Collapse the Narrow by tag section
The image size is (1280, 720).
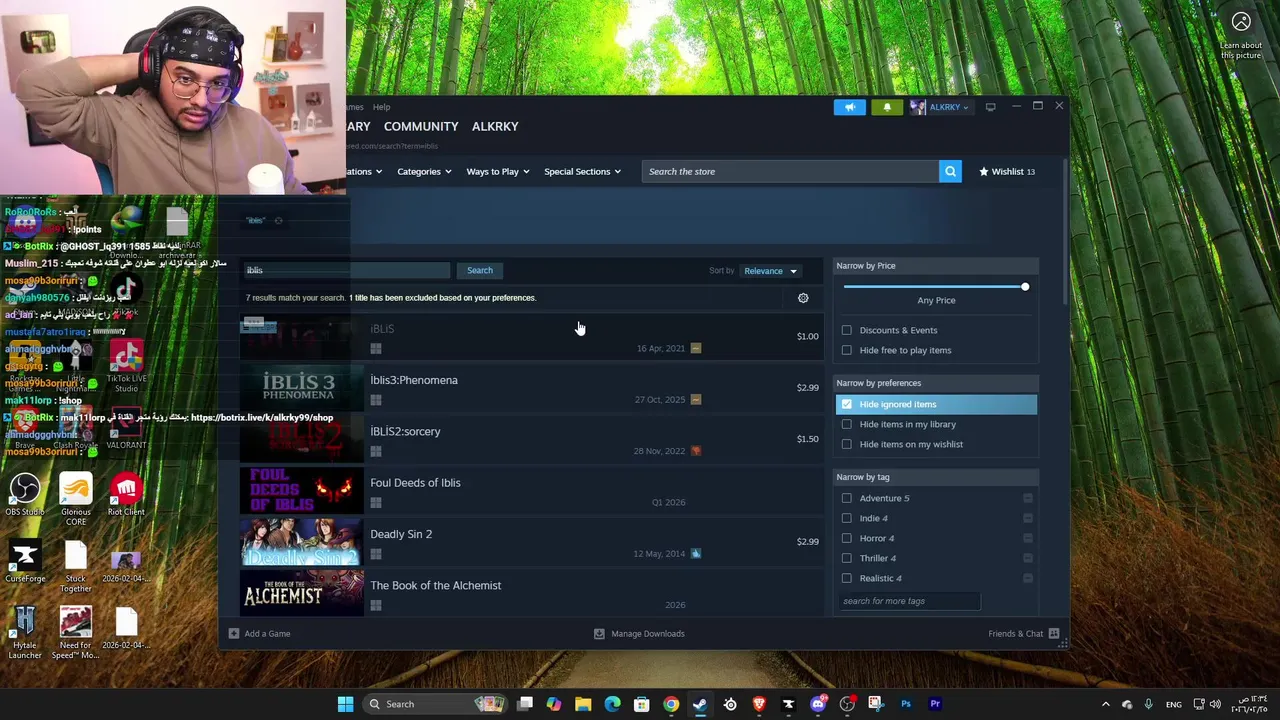[x=936, y=477]
